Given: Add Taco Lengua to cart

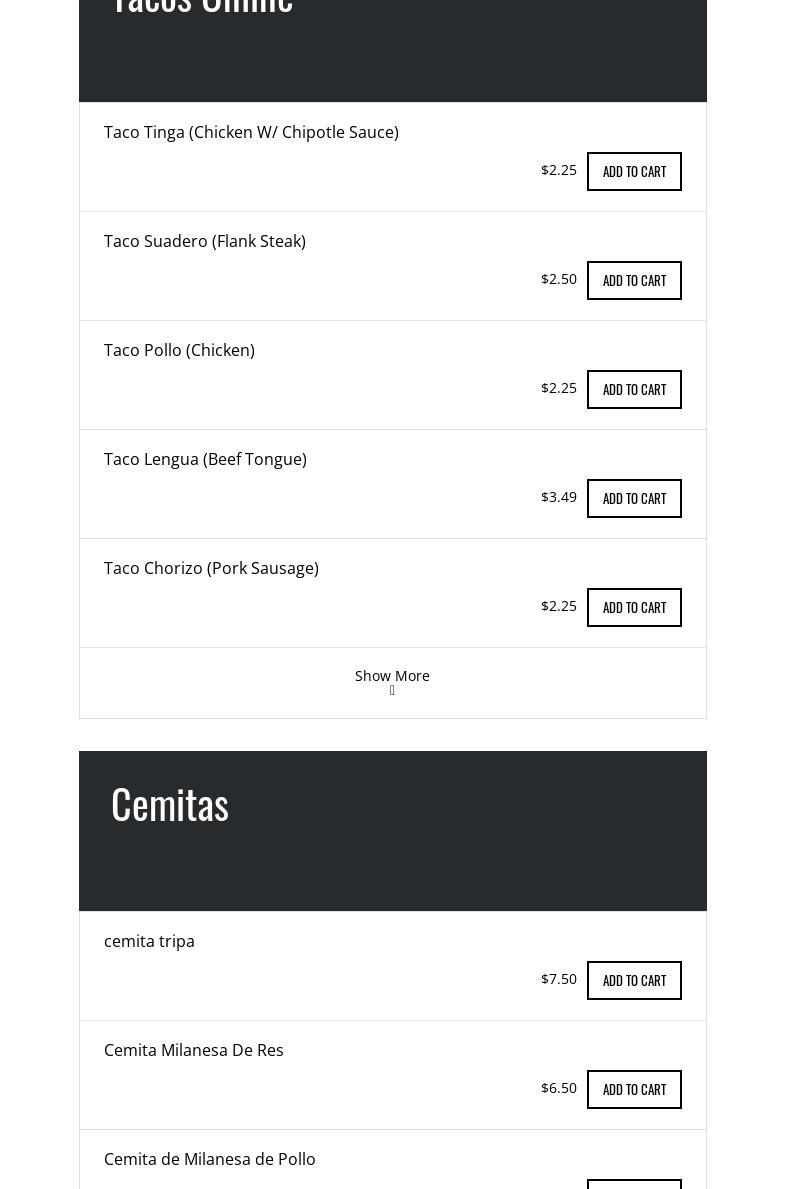Looking at the screenshot, I should click(634, 498).
